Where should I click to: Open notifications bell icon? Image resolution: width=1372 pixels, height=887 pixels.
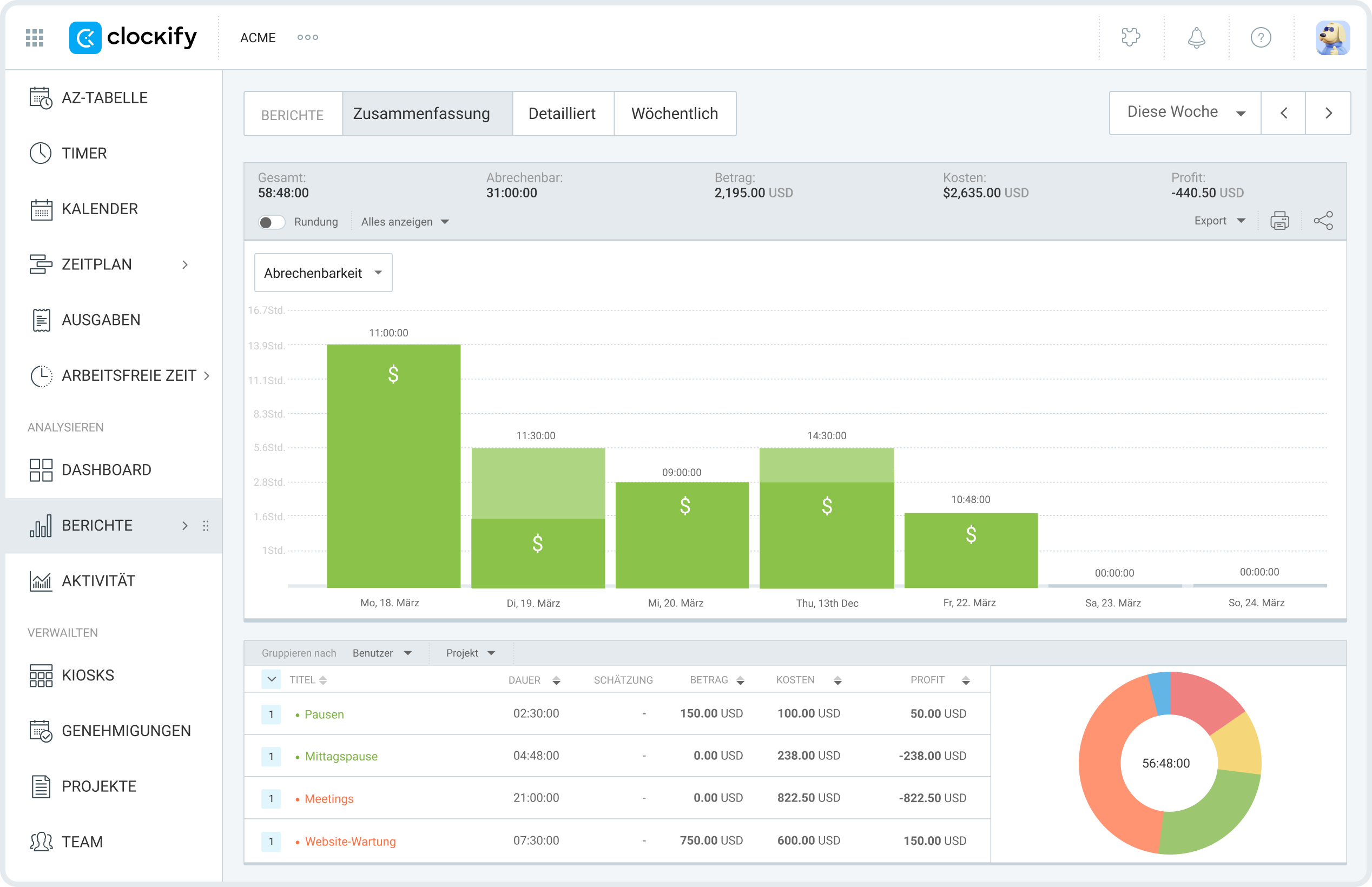1196,38
